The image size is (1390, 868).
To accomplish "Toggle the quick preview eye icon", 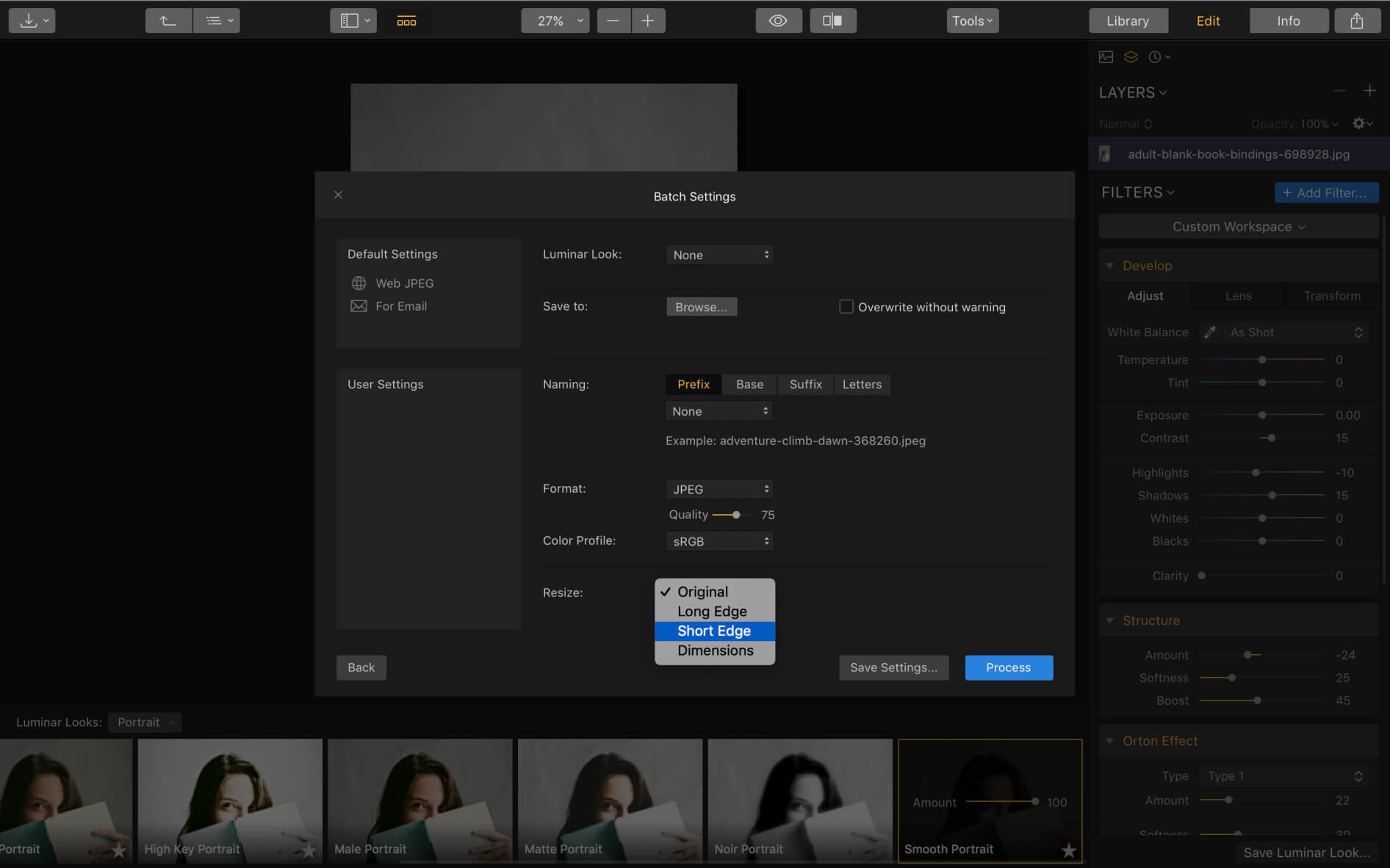I will tap(779, 21).
